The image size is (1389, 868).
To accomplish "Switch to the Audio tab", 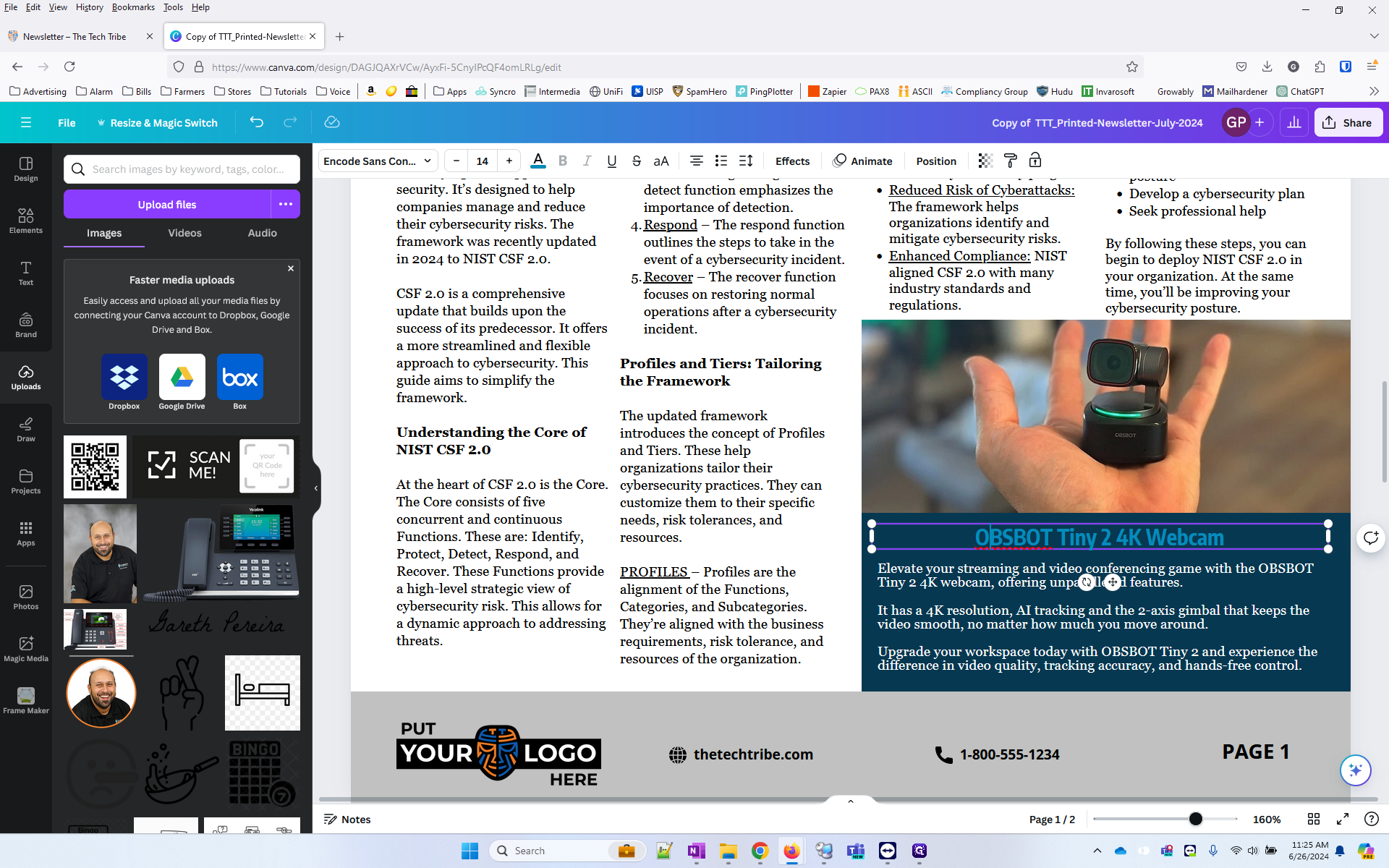I will (262, 233).
